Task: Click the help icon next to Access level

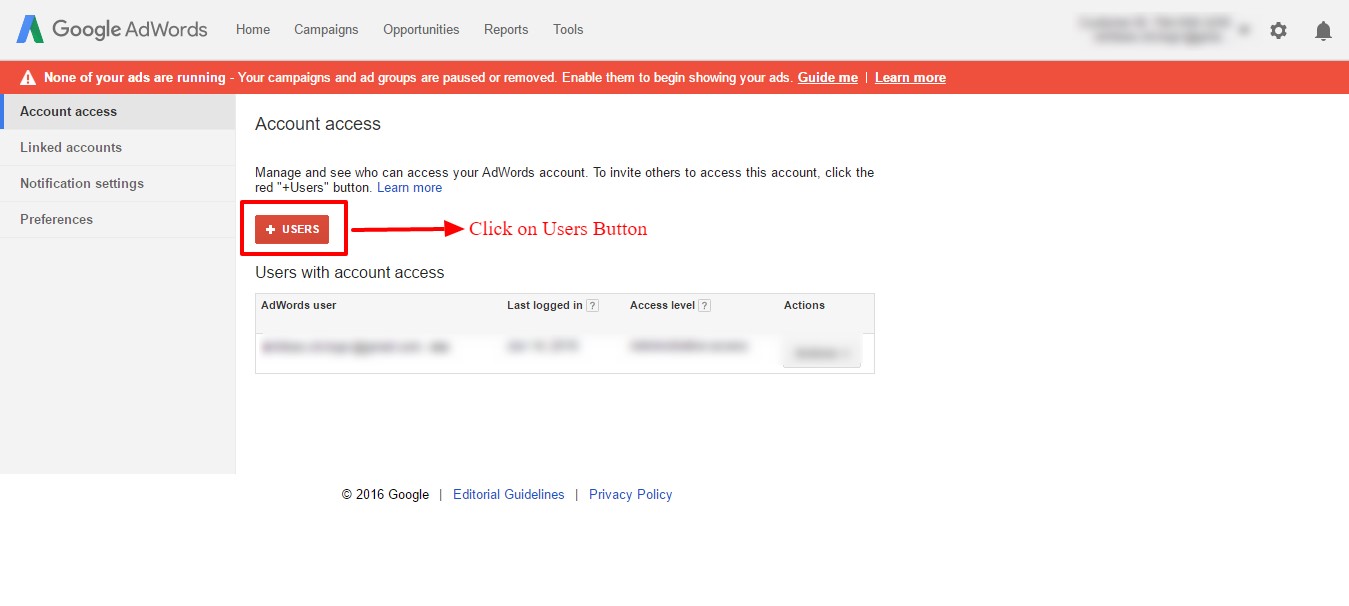Action: [x=705, y=306]
